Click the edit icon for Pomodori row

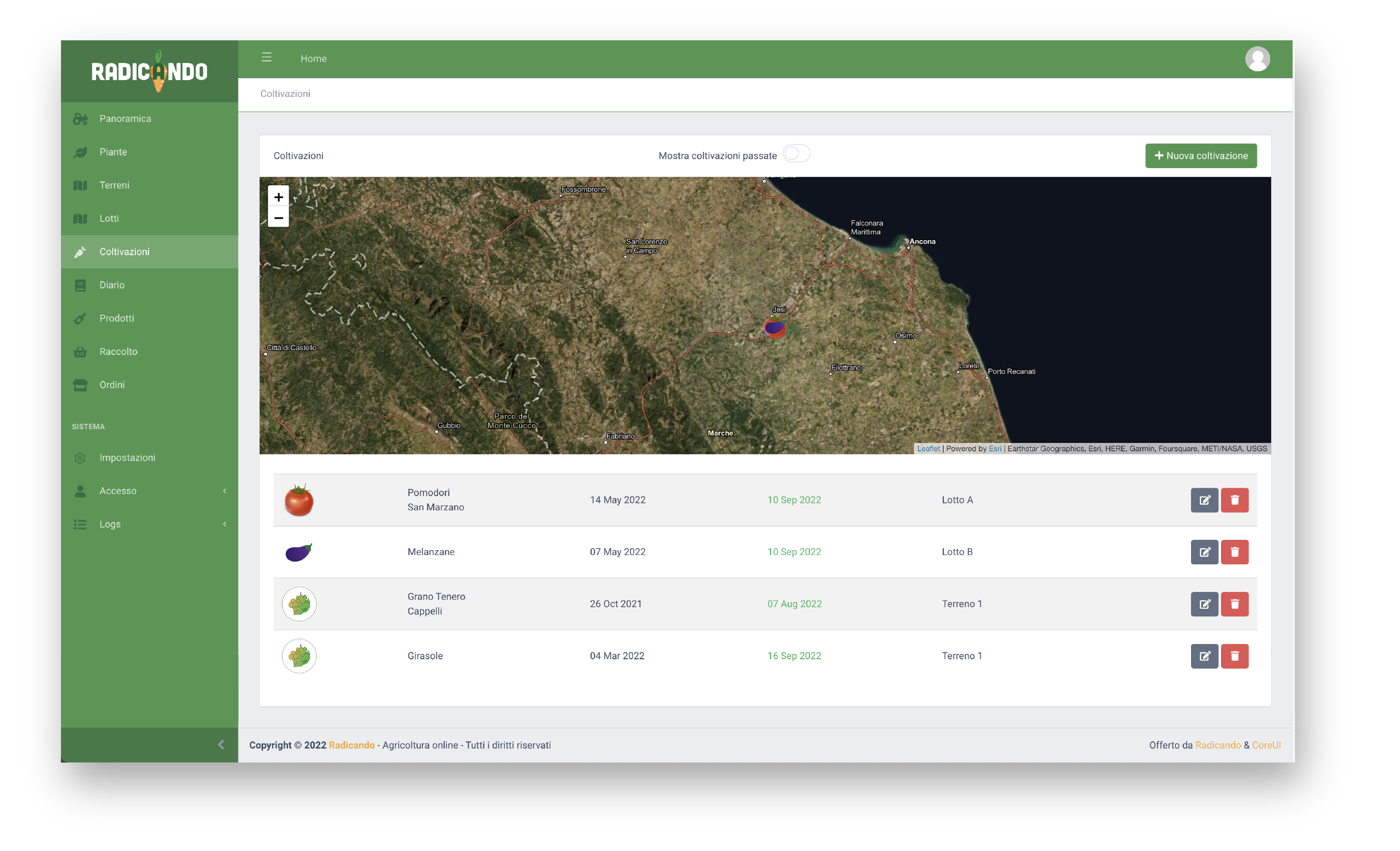pos(1204,500)
